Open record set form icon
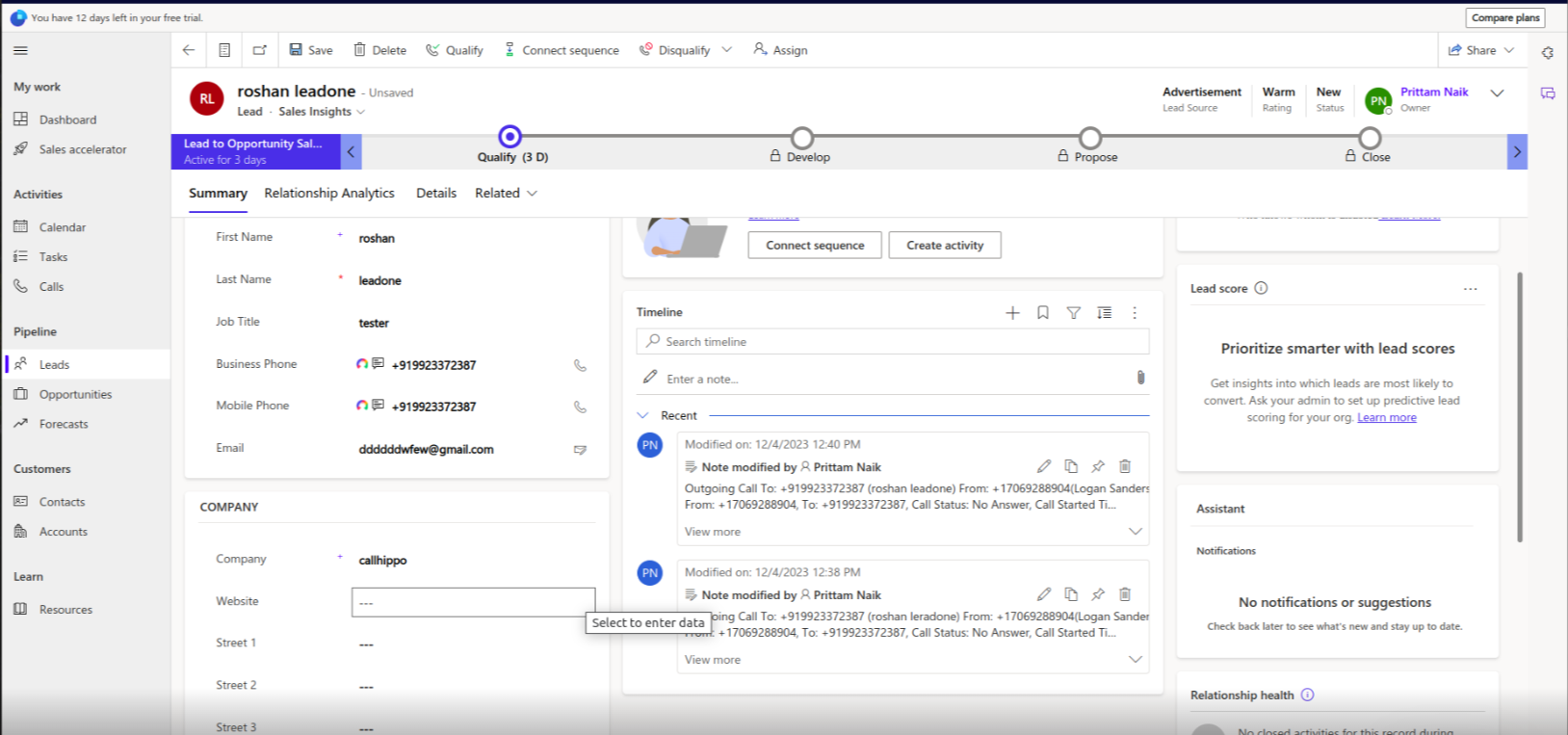Image resolution: width=1568 pixels, height=735 pixels. pyautogui.click(x=224, y=50)
